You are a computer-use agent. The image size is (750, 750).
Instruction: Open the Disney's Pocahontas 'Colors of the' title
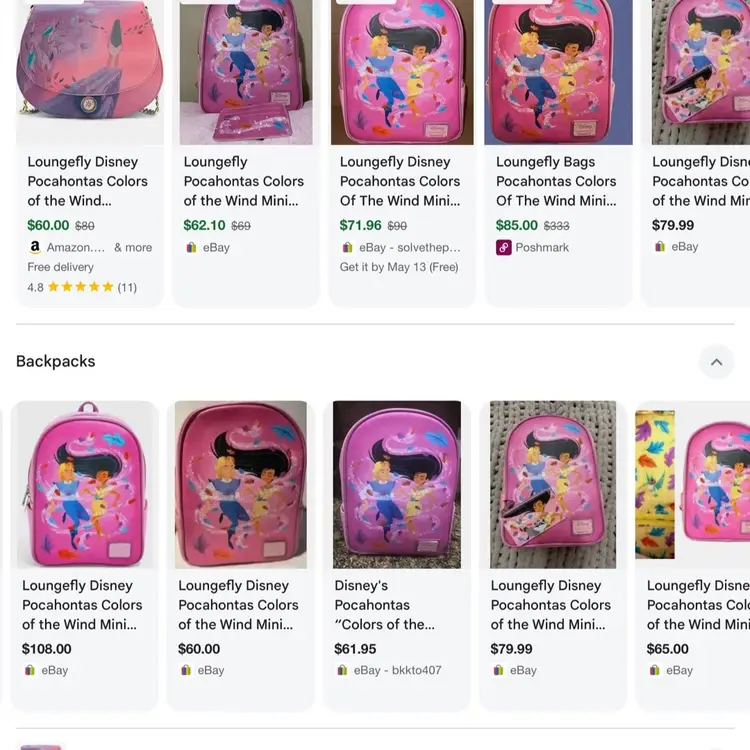[385, 605]
